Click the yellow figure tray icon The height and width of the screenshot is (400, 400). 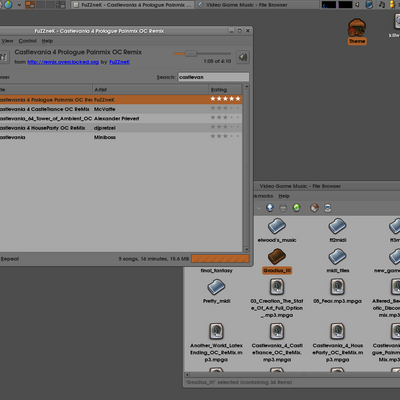coord(392,5)
